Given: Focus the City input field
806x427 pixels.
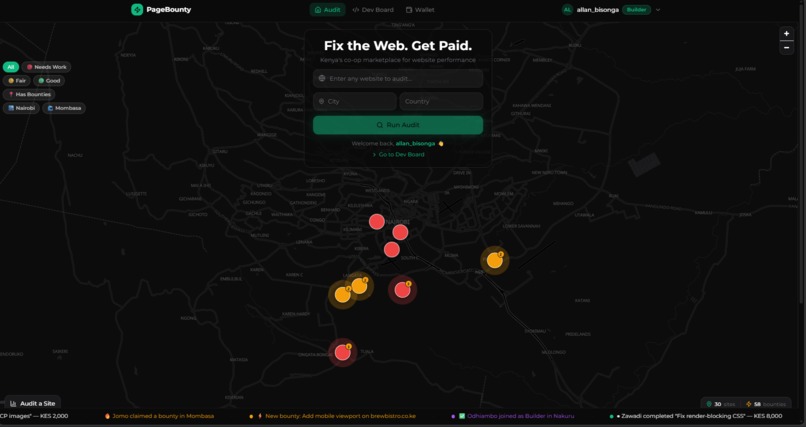Looking at the screenshot, I should 355,101.
